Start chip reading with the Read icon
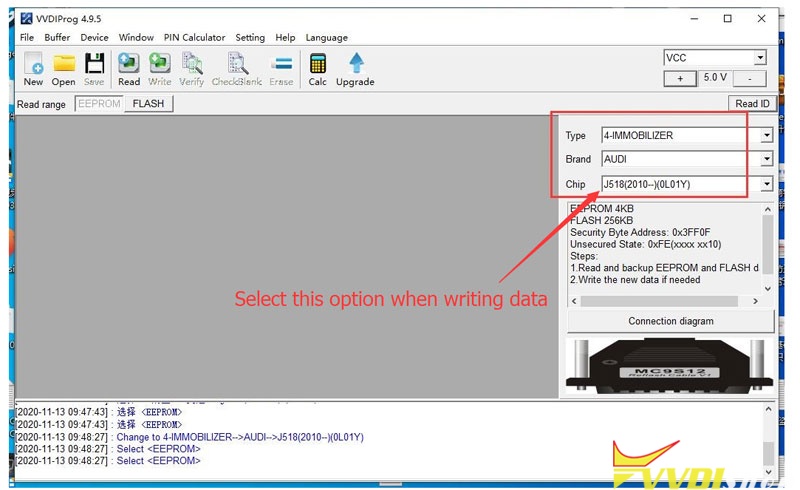The height and width of the screenshot is (490, 800). pyautogui.click(x=129, y=69)
